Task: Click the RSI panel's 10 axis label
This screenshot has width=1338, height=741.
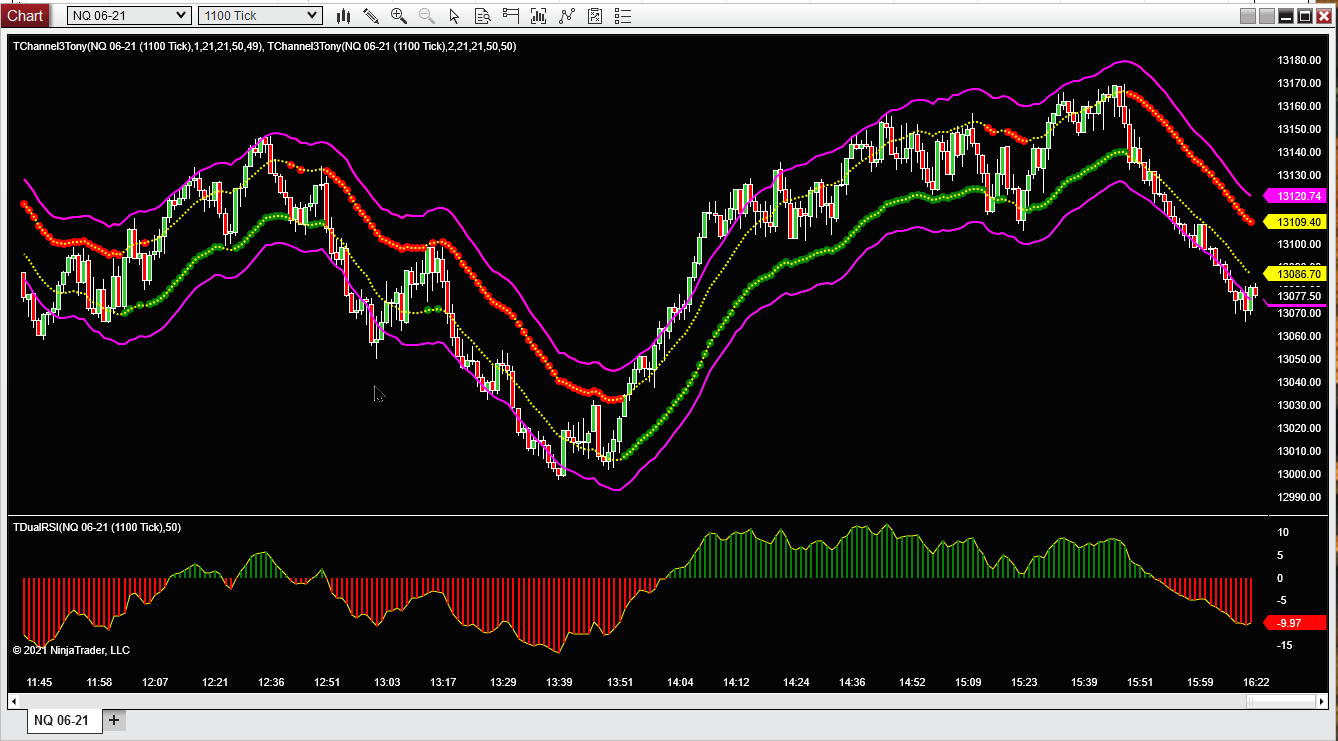Action: [x=1283, y=533]
